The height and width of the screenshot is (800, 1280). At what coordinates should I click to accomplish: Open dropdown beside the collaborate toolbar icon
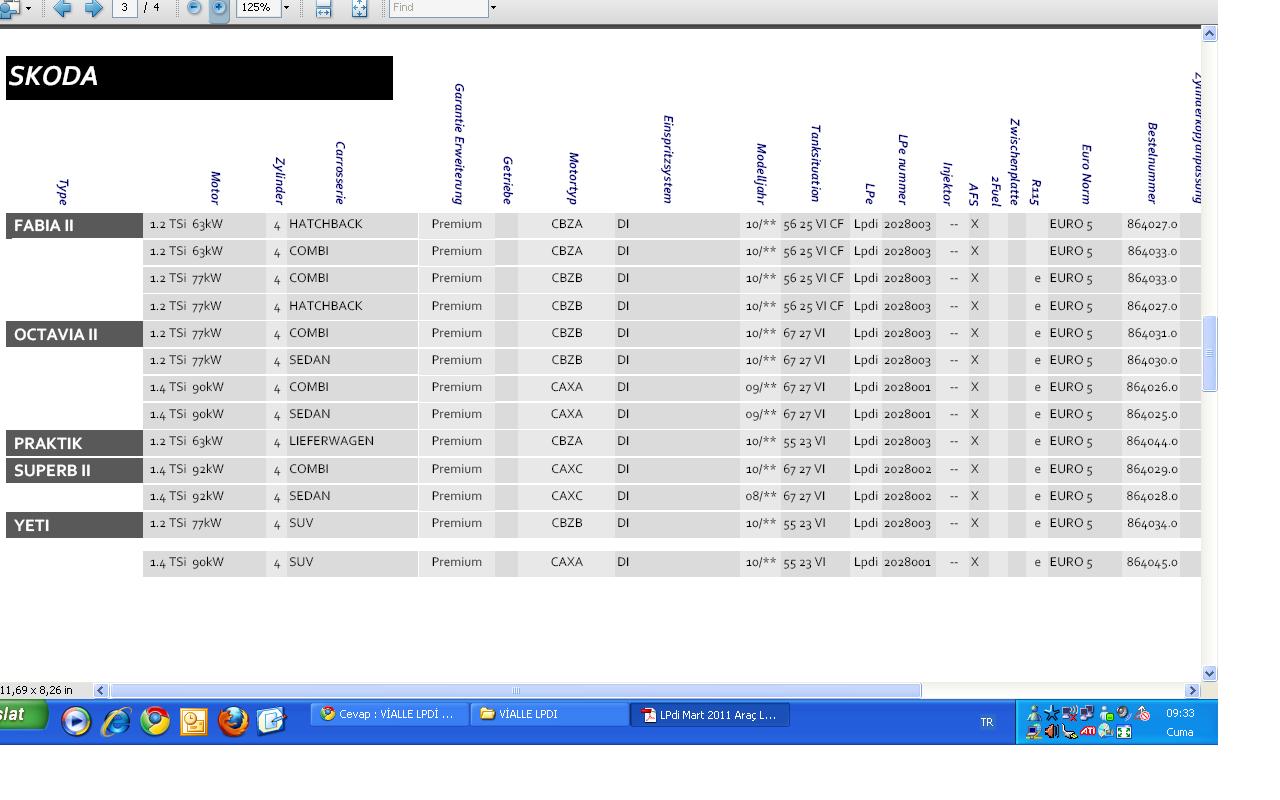pos(28,8)
